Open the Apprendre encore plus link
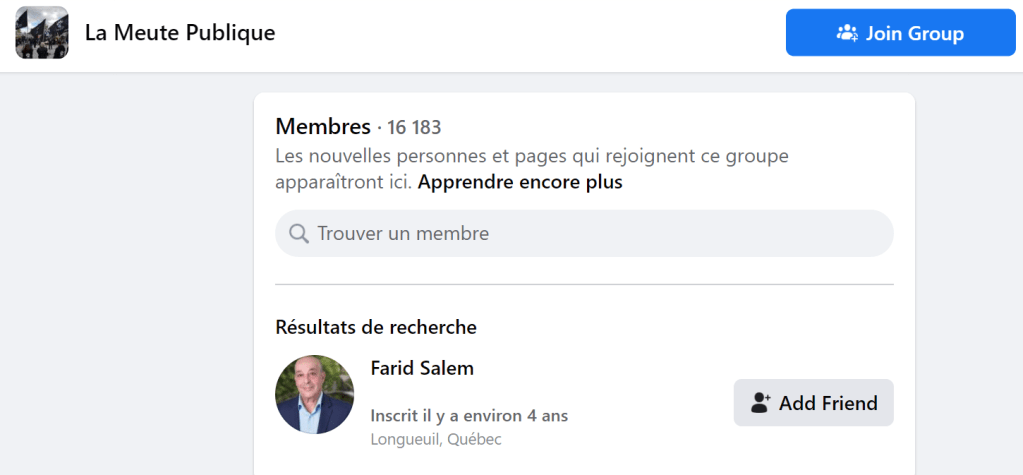Screen dimensions: 1023x475 click(520, 182)
